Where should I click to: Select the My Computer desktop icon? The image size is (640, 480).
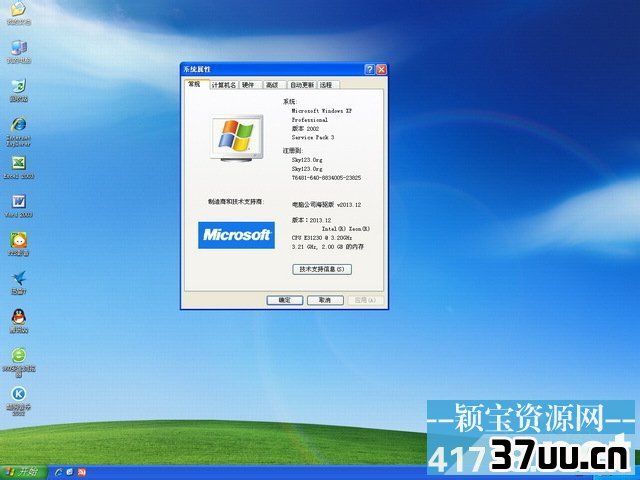[19, 52]
